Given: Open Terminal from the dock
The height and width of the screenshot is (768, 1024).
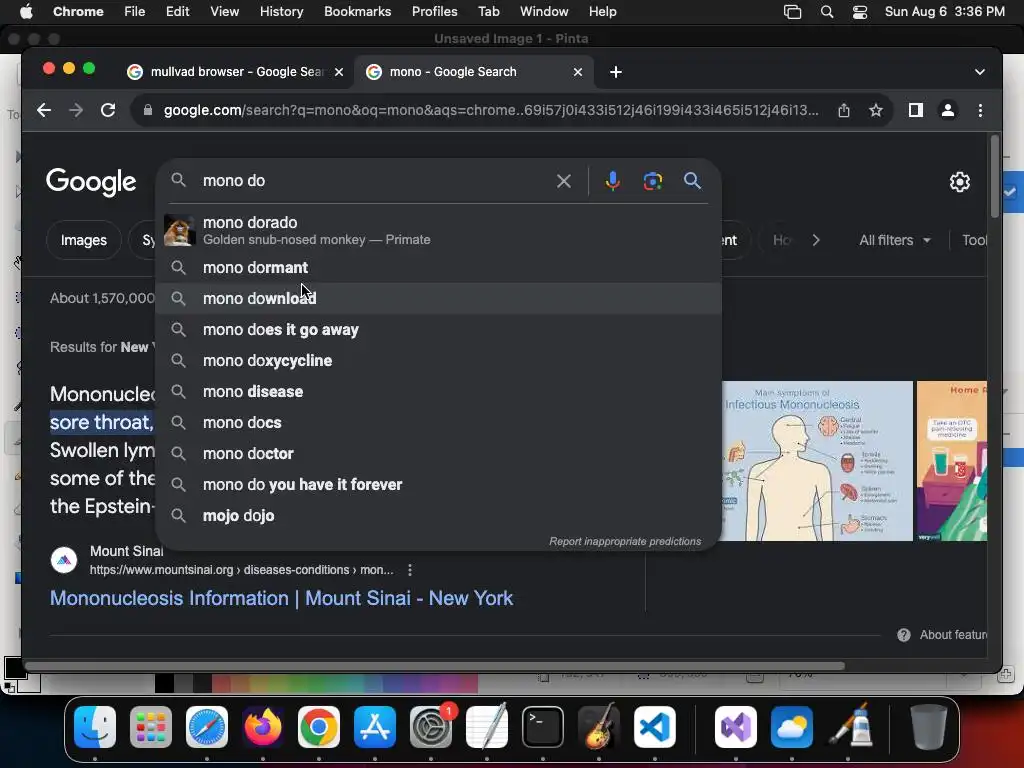Looking at the screenshot, I should pyautogui.click(x=543, y=726).
